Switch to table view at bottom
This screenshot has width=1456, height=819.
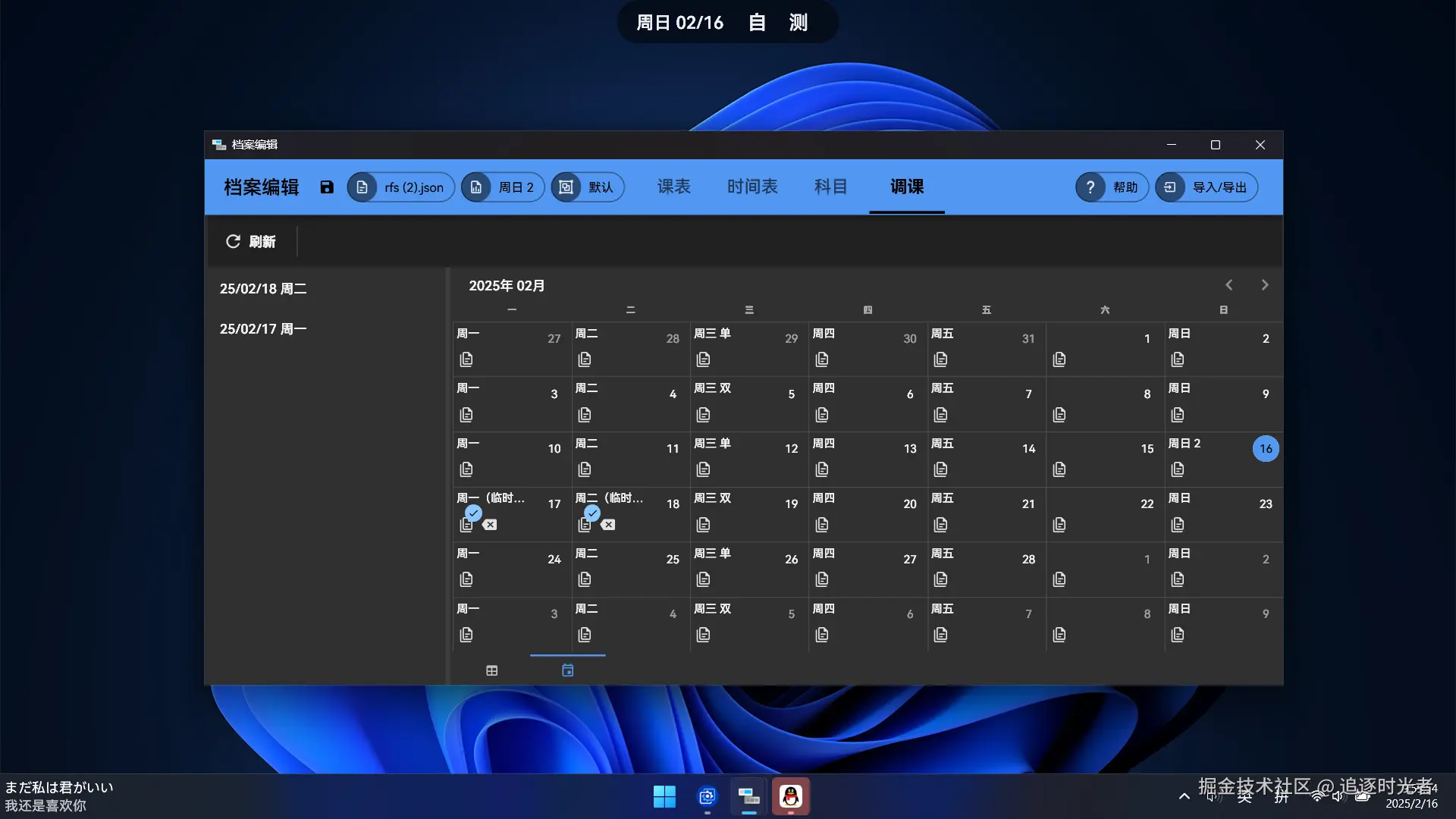tap(491, 670)
